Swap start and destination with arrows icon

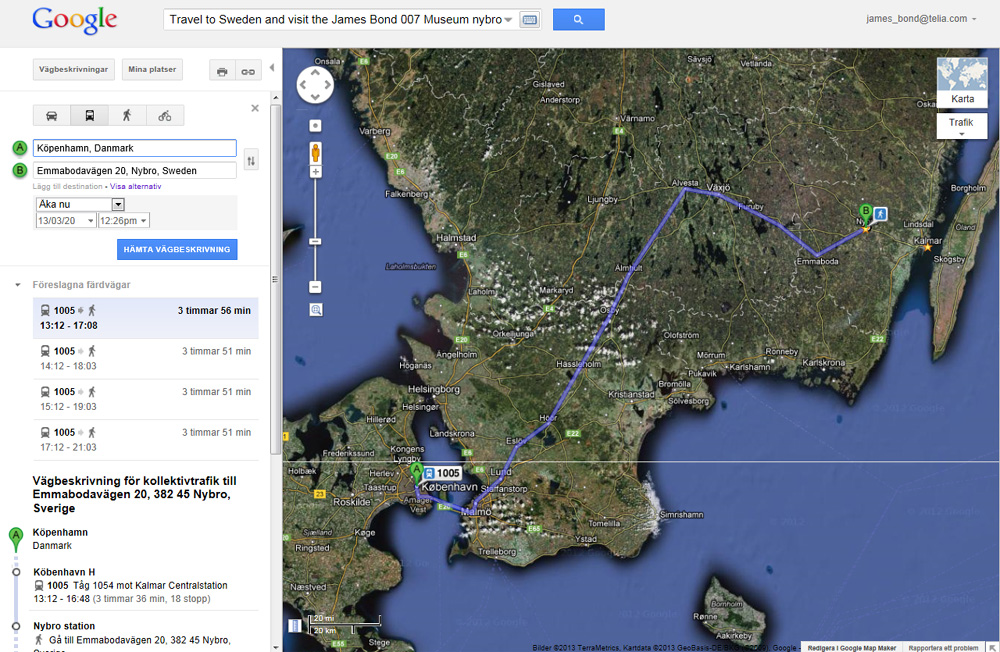251,160
